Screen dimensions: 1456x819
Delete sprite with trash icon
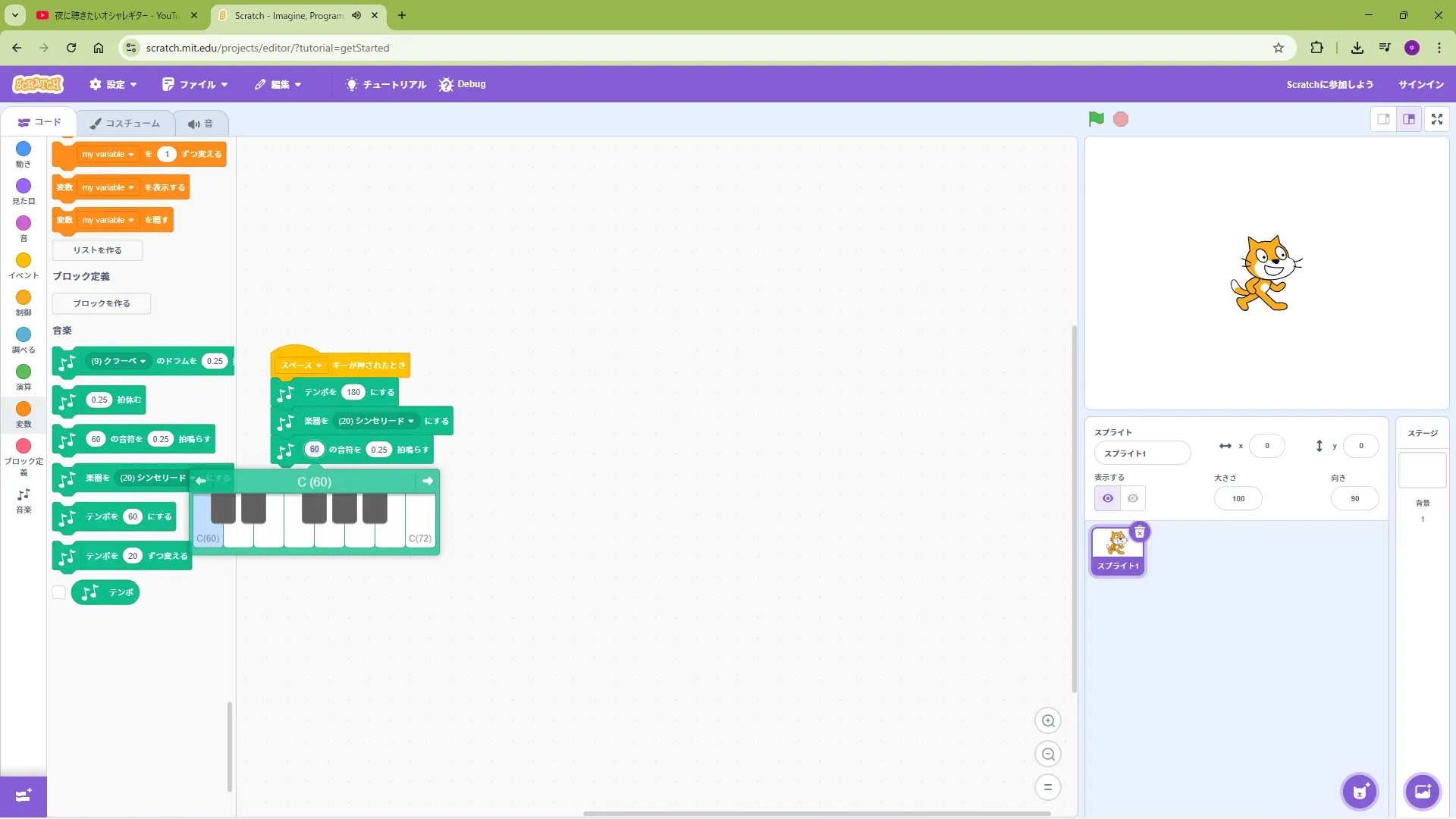pyautogui.click(x=1139, y=532)
